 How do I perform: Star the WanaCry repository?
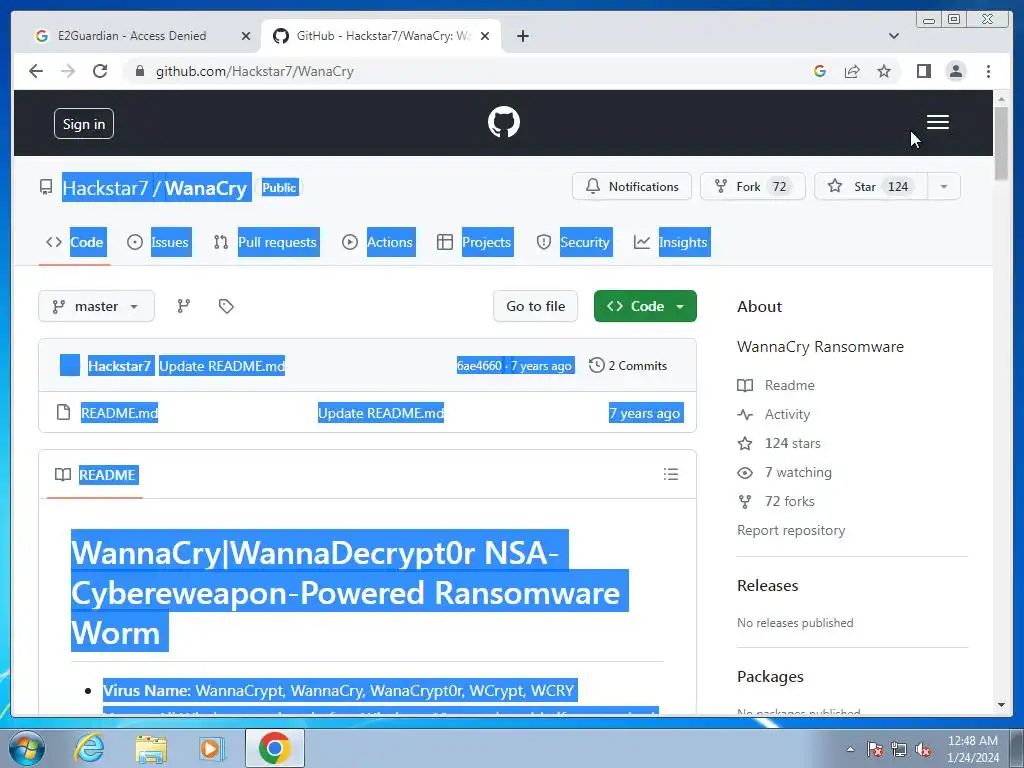coord(871,187)
